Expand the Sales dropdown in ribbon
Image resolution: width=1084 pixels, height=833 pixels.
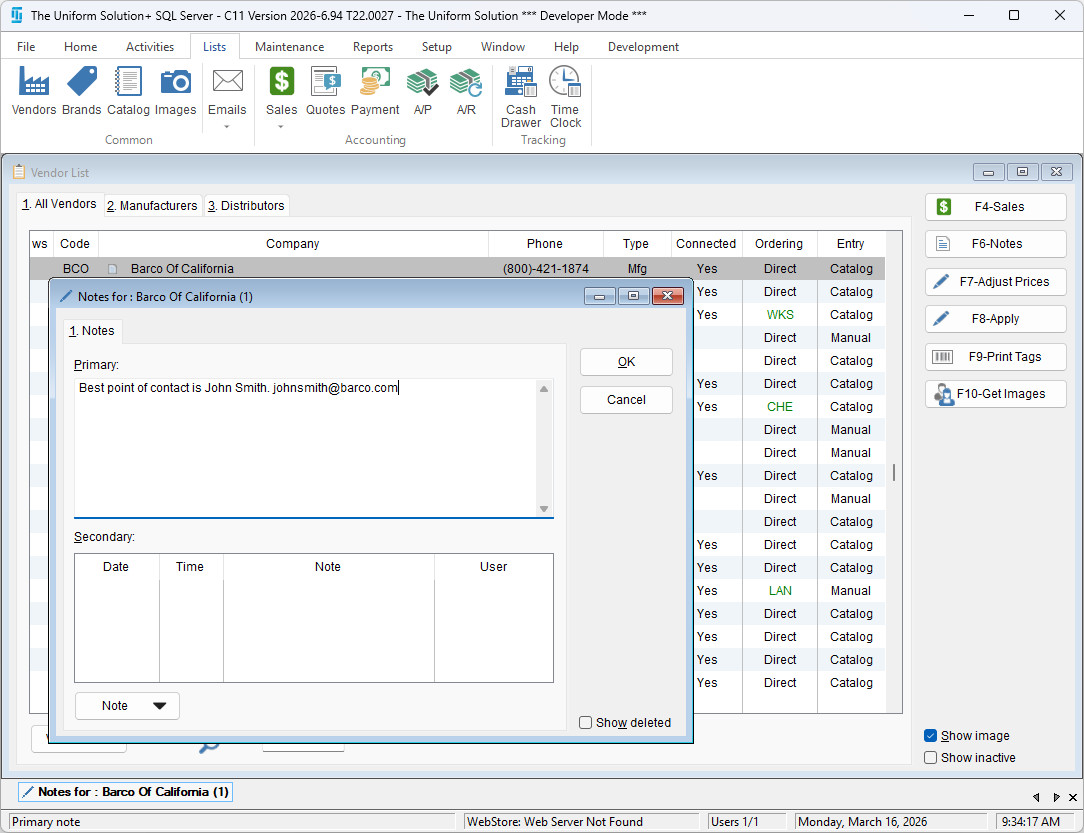click(281, 127)
